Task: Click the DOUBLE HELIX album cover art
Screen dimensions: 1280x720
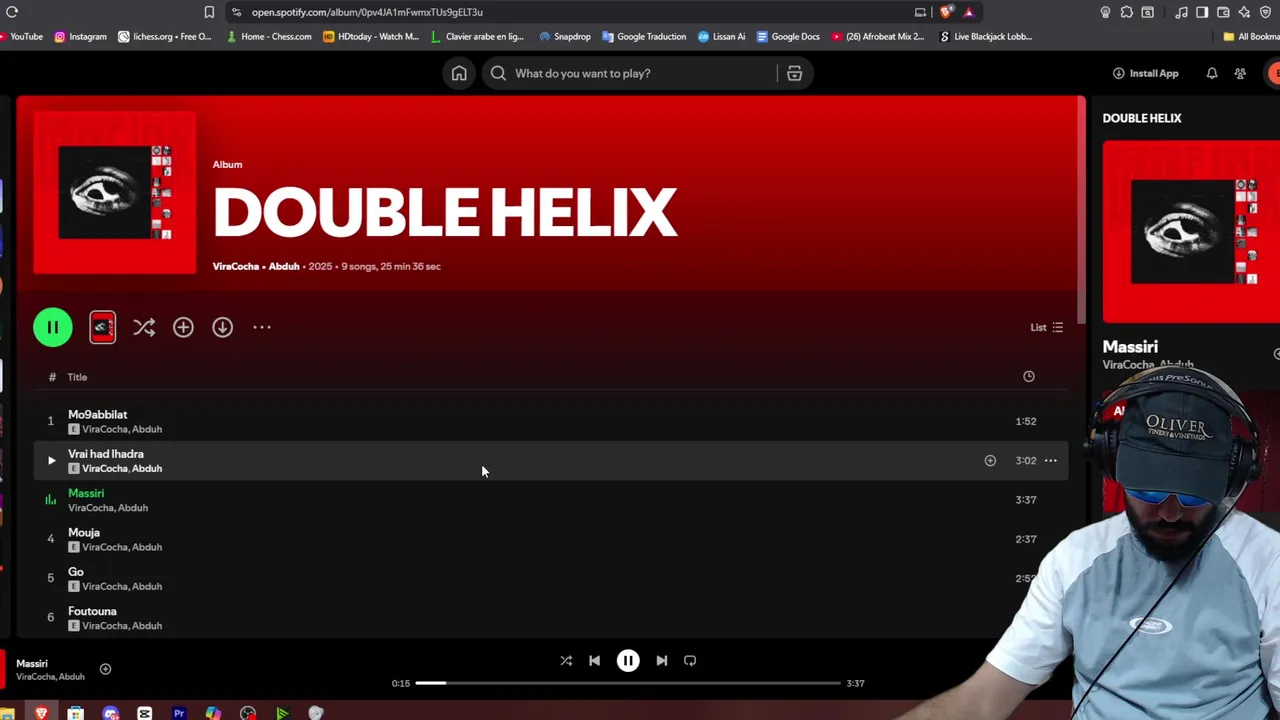Action: (115, 193)
